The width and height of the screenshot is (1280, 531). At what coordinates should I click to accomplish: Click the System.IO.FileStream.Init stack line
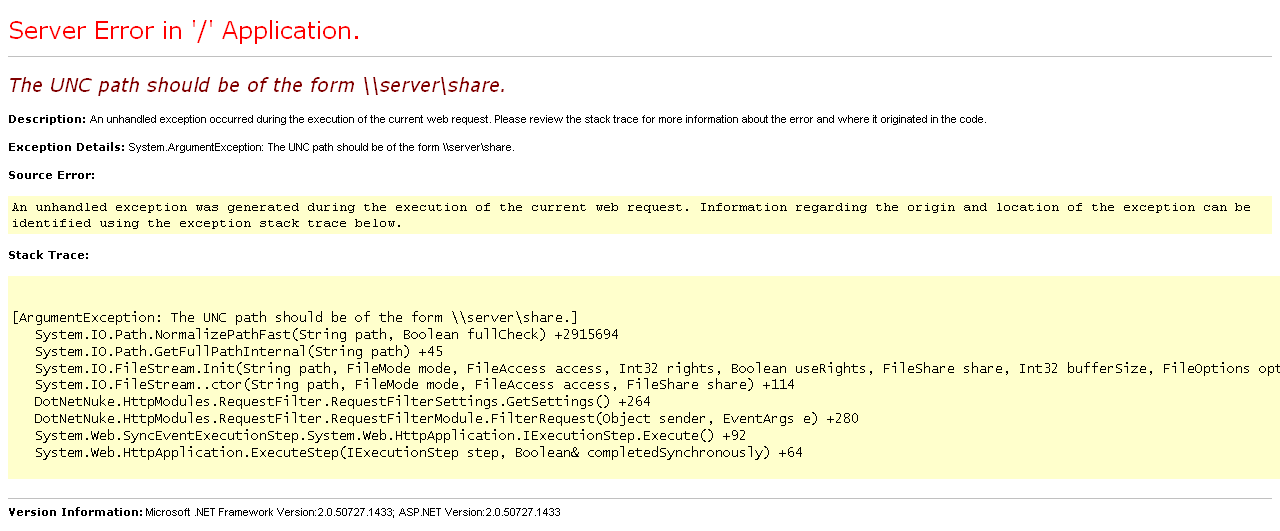656,368
